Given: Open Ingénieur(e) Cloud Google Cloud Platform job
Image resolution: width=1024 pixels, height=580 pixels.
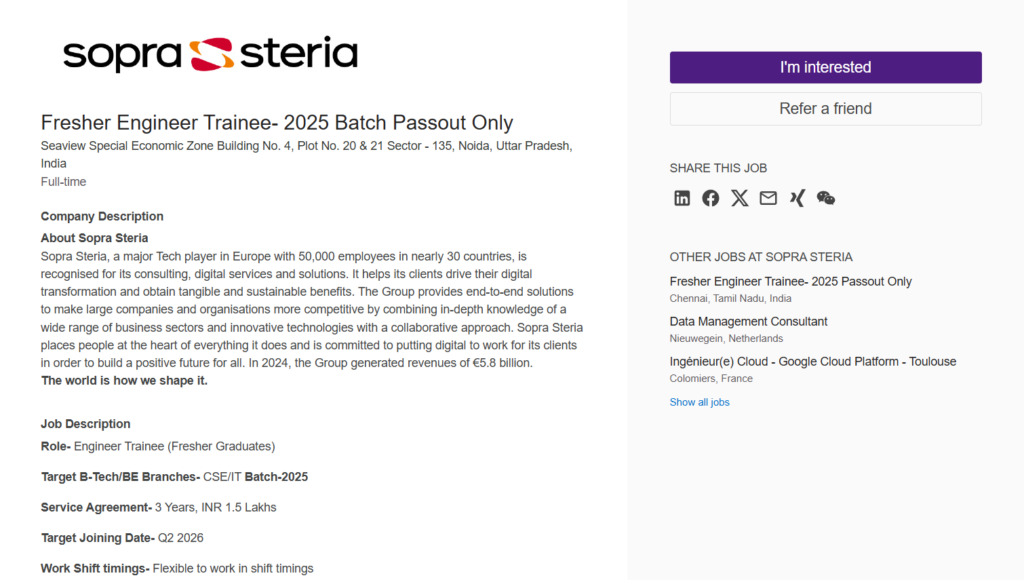Looking at the screenshot, I should pos(812,362).
